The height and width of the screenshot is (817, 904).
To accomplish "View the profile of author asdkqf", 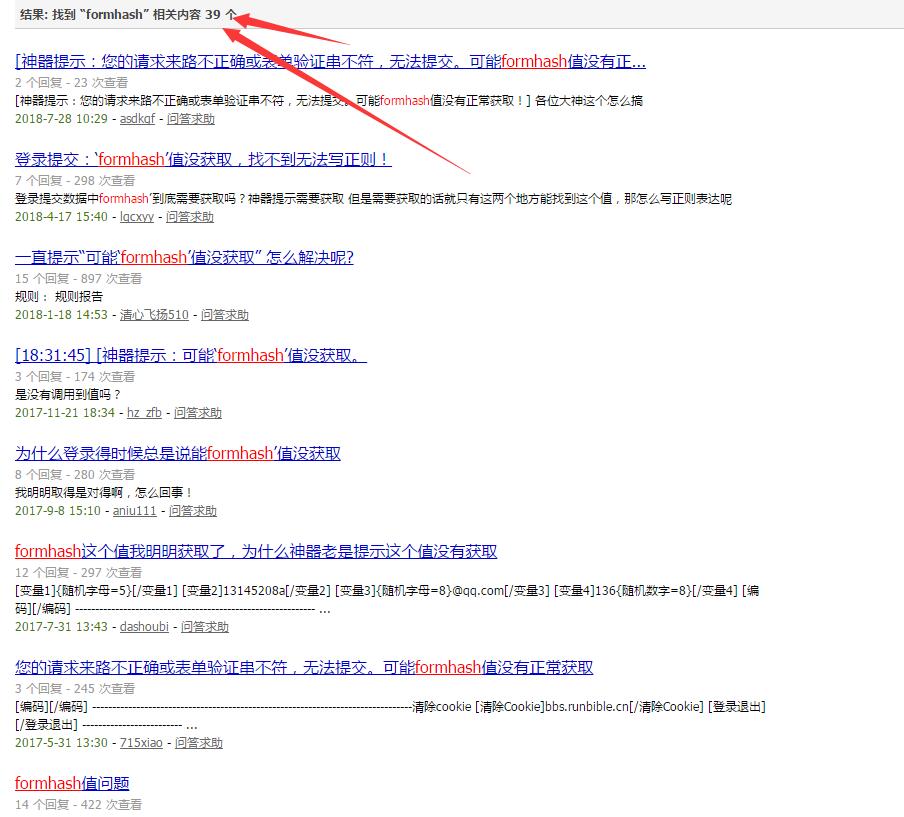I will [x=137, y=119].
